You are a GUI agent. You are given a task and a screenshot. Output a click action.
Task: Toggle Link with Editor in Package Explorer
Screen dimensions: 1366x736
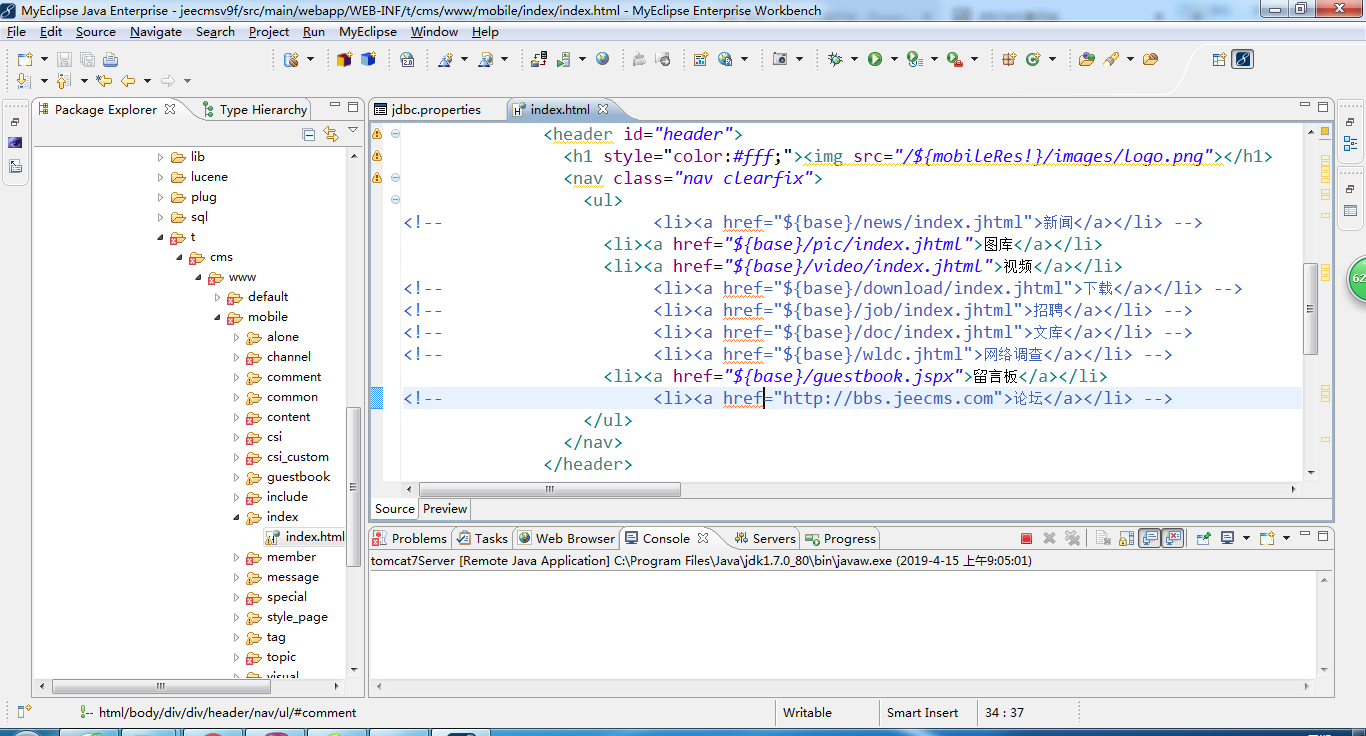(x=331, y=134)
